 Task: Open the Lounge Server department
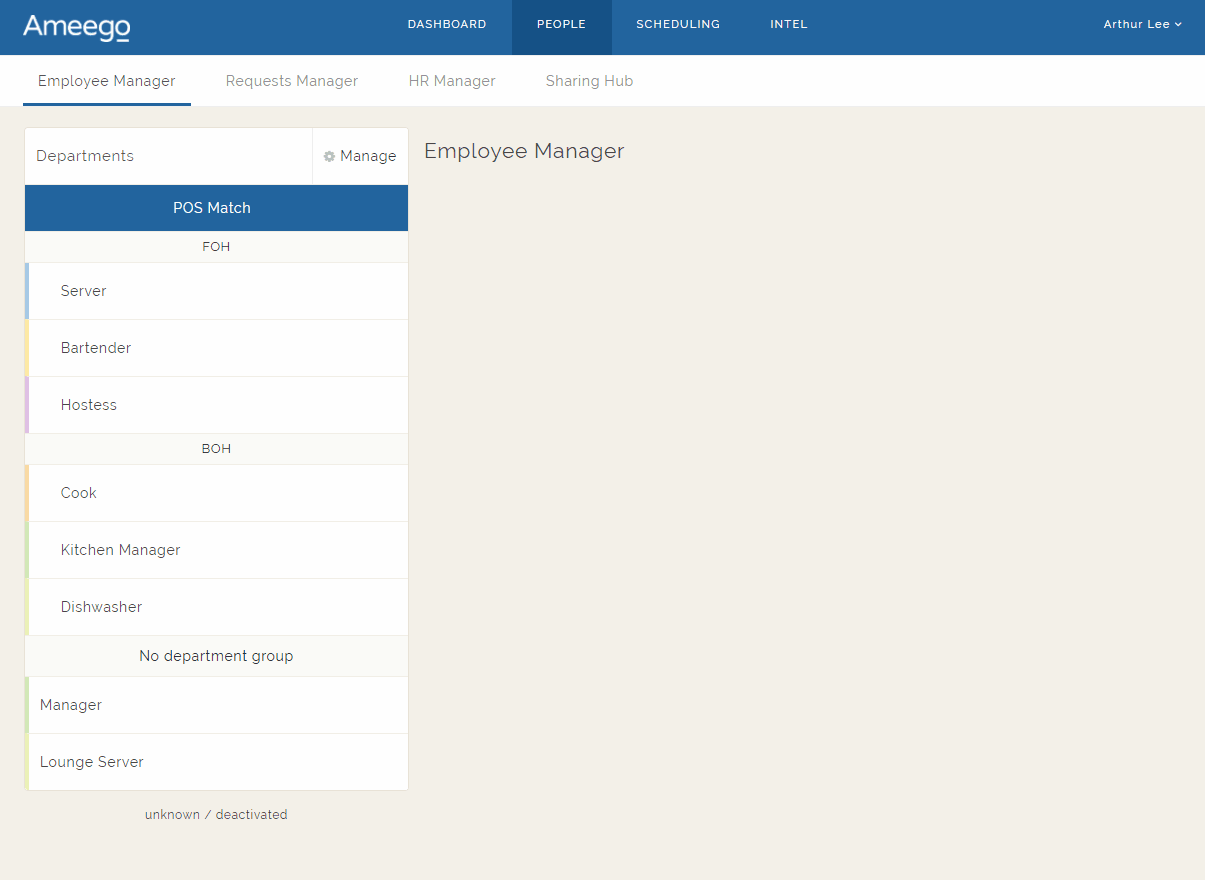point(92,762)
